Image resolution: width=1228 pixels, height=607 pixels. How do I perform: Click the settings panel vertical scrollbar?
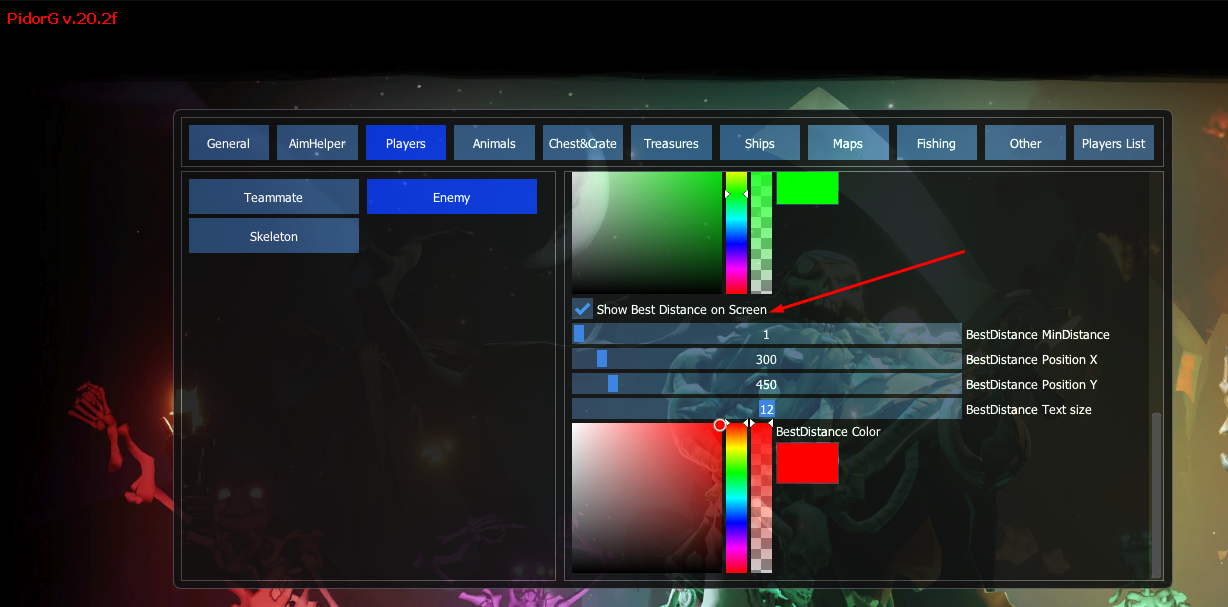pos(1157,494)
